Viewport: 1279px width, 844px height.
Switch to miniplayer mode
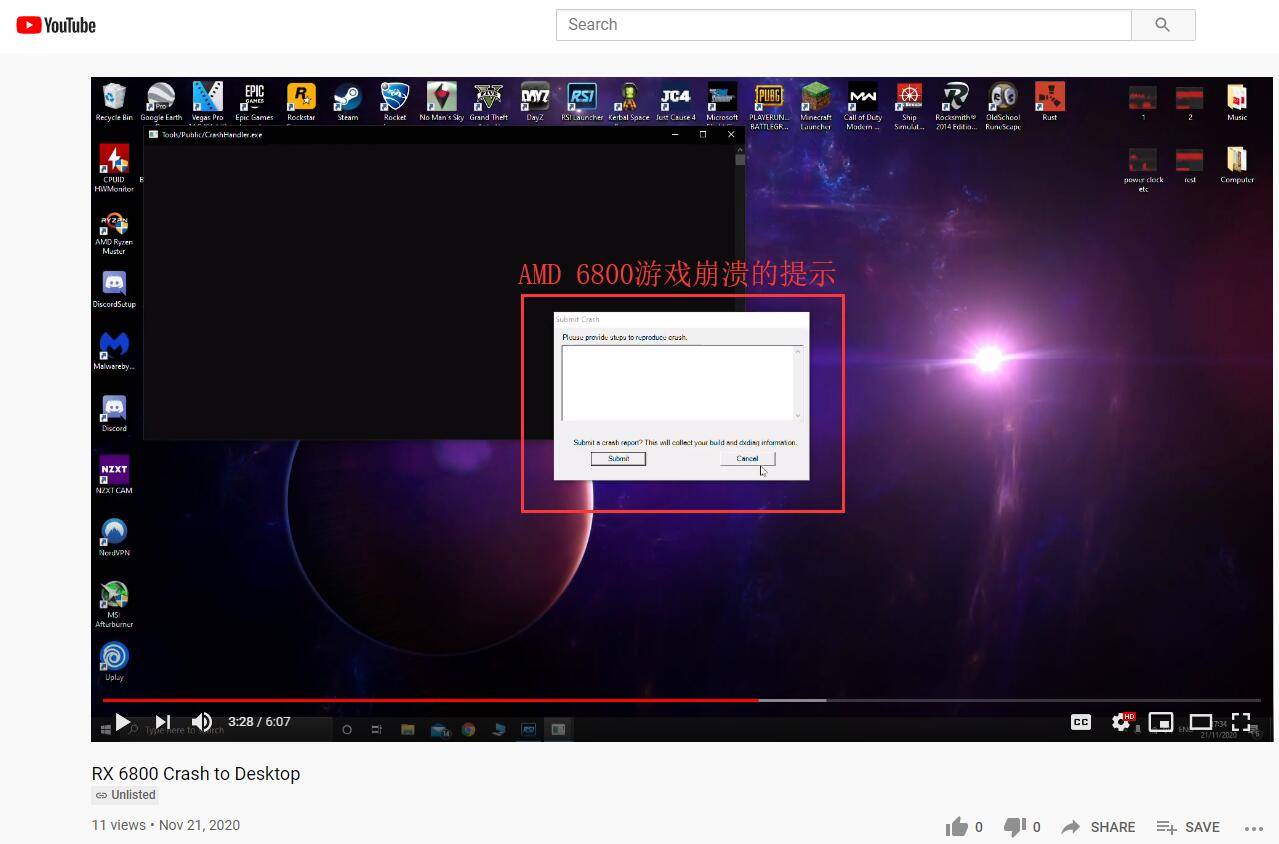tap(1161, 722)
